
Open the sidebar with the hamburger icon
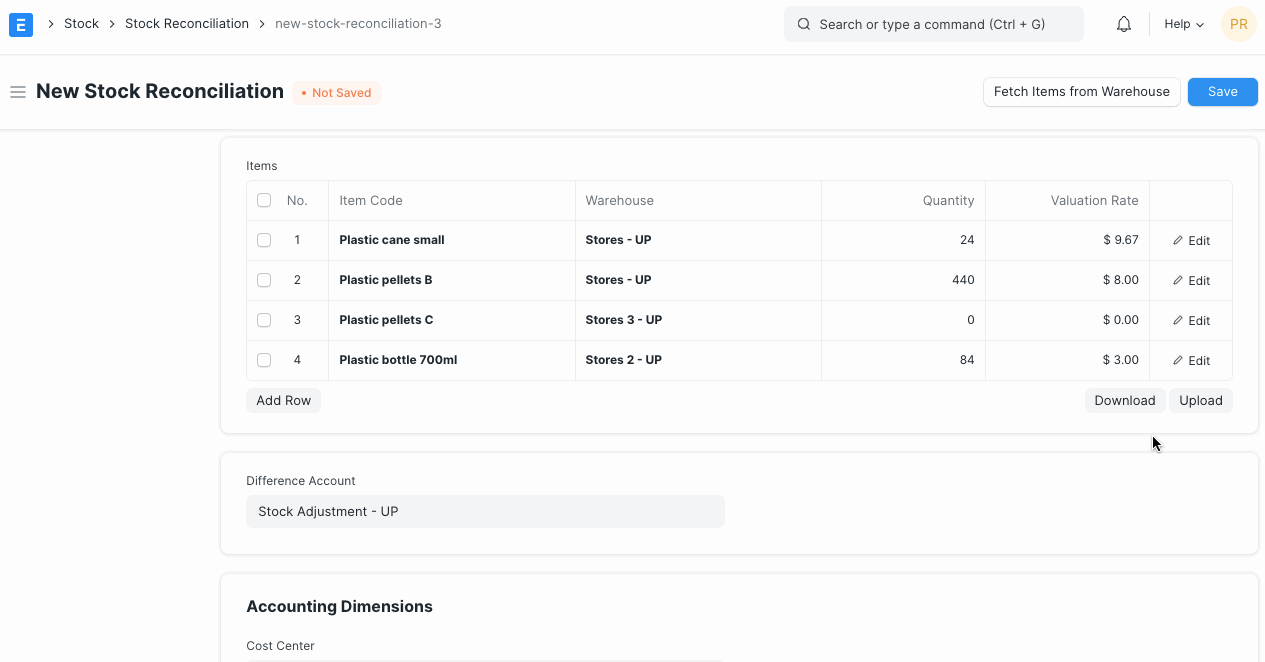18,91
